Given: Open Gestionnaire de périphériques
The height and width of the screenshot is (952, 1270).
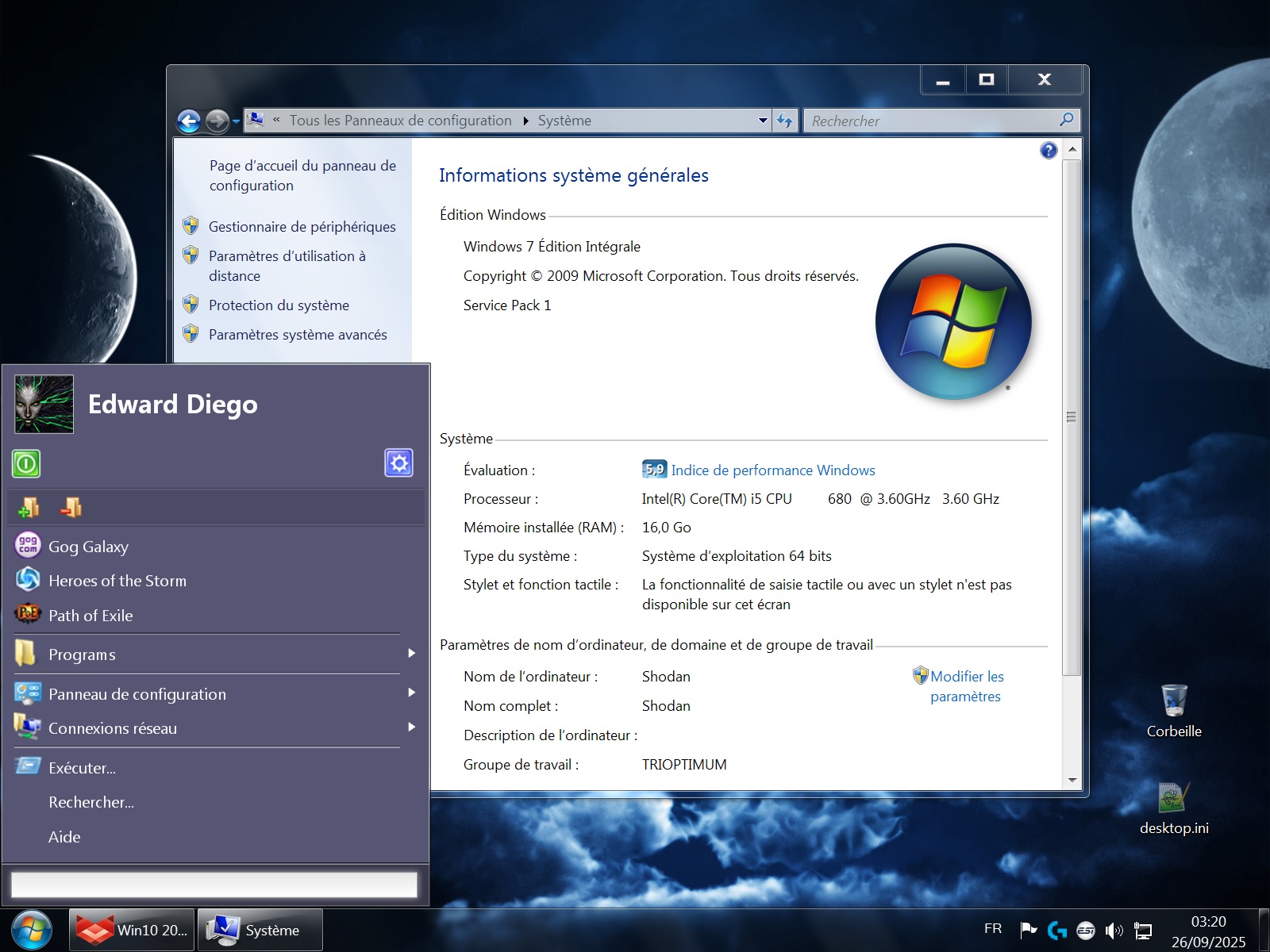Looking at the screenshot, I should click(302, 226).
